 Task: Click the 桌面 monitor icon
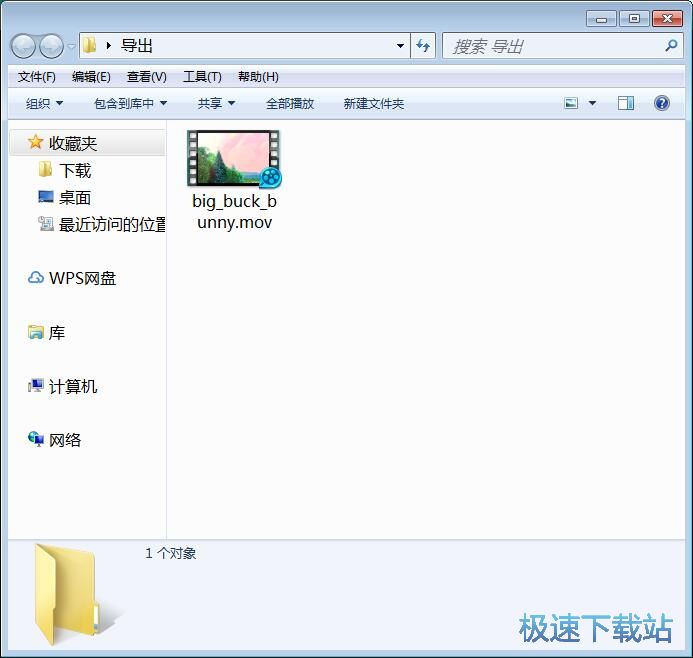click(46, 197)
